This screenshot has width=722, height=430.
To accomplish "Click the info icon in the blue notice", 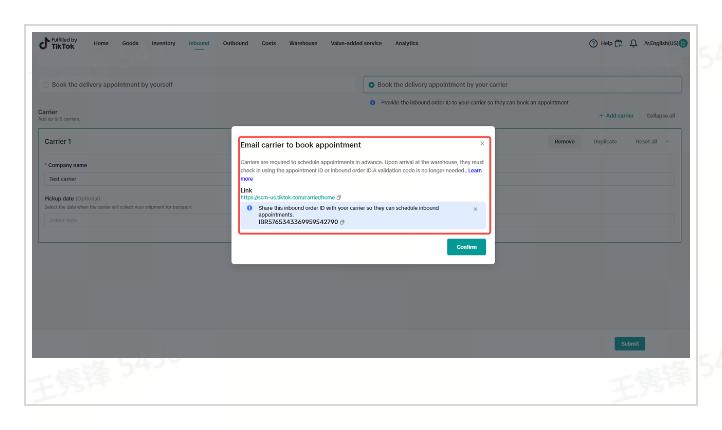I will (x=249, y=208).
